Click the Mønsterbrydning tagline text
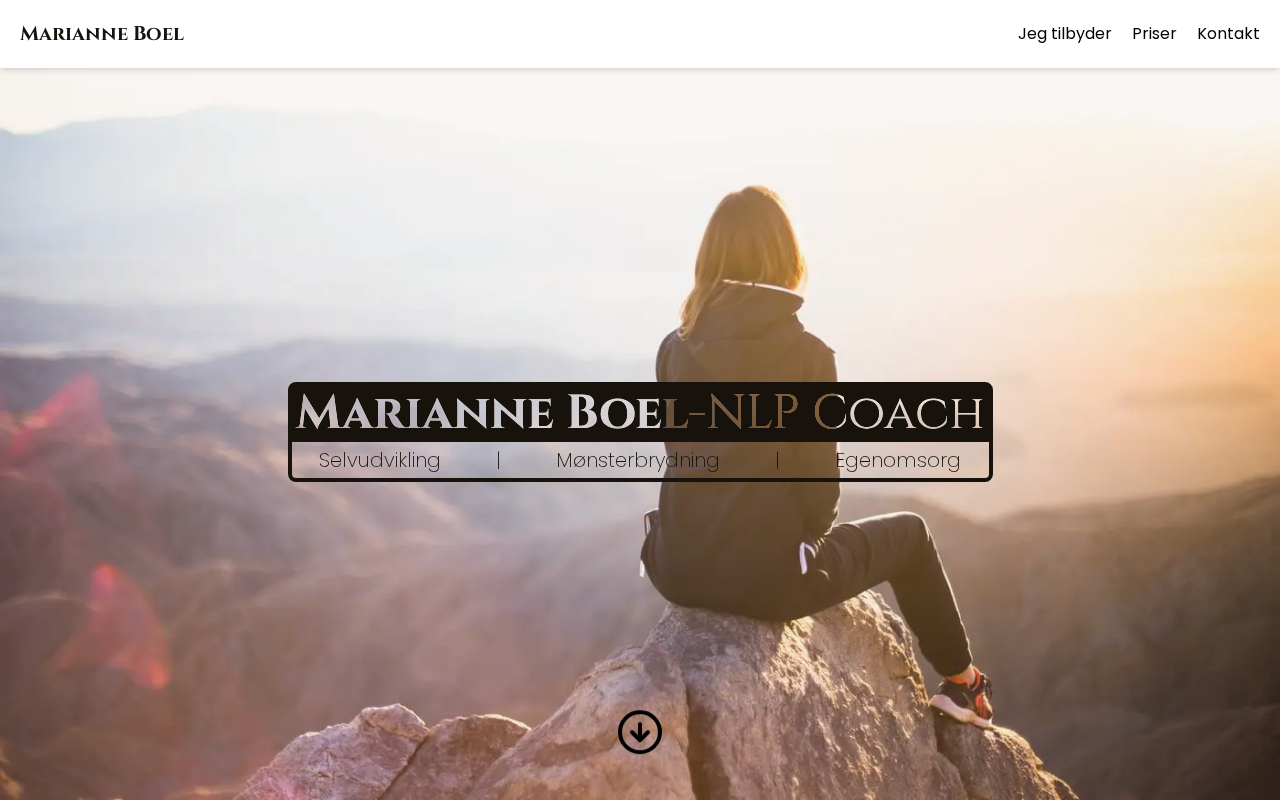1280x800 pixels. coord(637,460)
